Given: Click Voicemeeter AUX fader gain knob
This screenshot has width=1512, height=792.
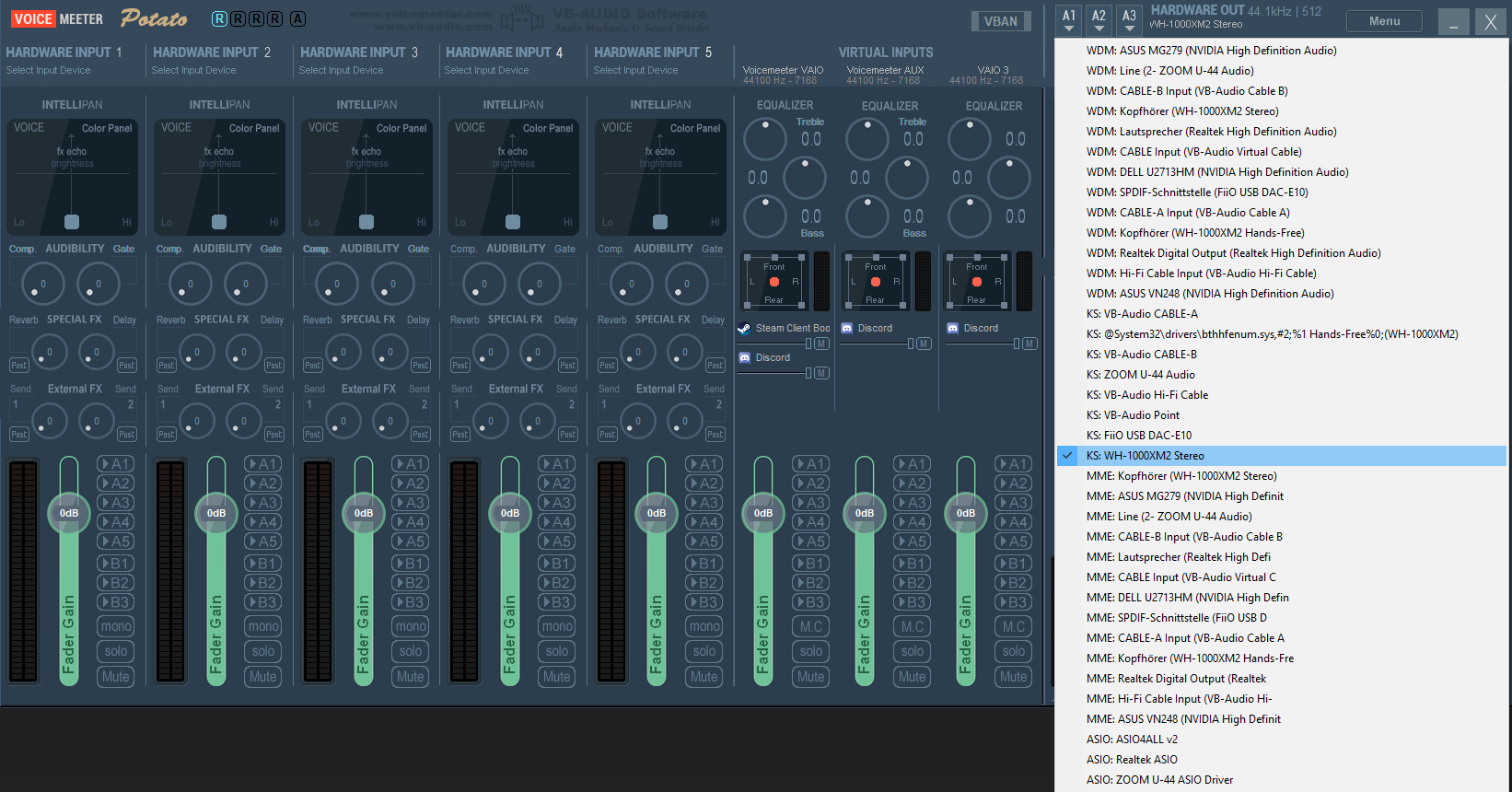Looking at the screenshot, I should click(865, 513).
